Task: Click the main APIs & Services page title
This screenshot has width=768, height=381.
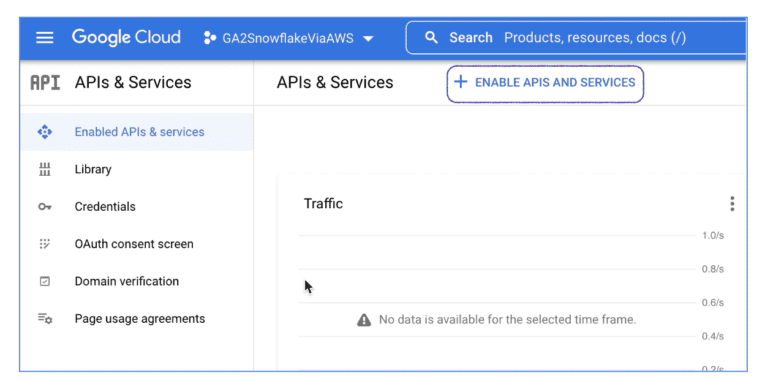Action: (335, 83)
